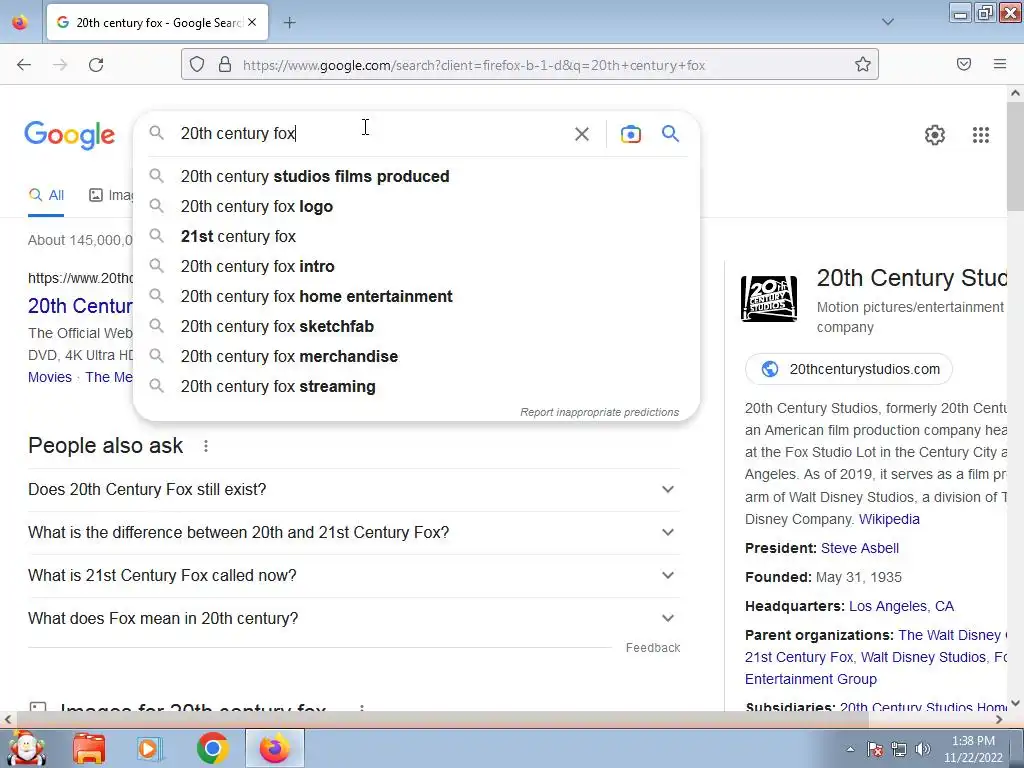Report inappropriate predictions link
The height and width of the screenshot is (768, 1024).
click(600, 412)
